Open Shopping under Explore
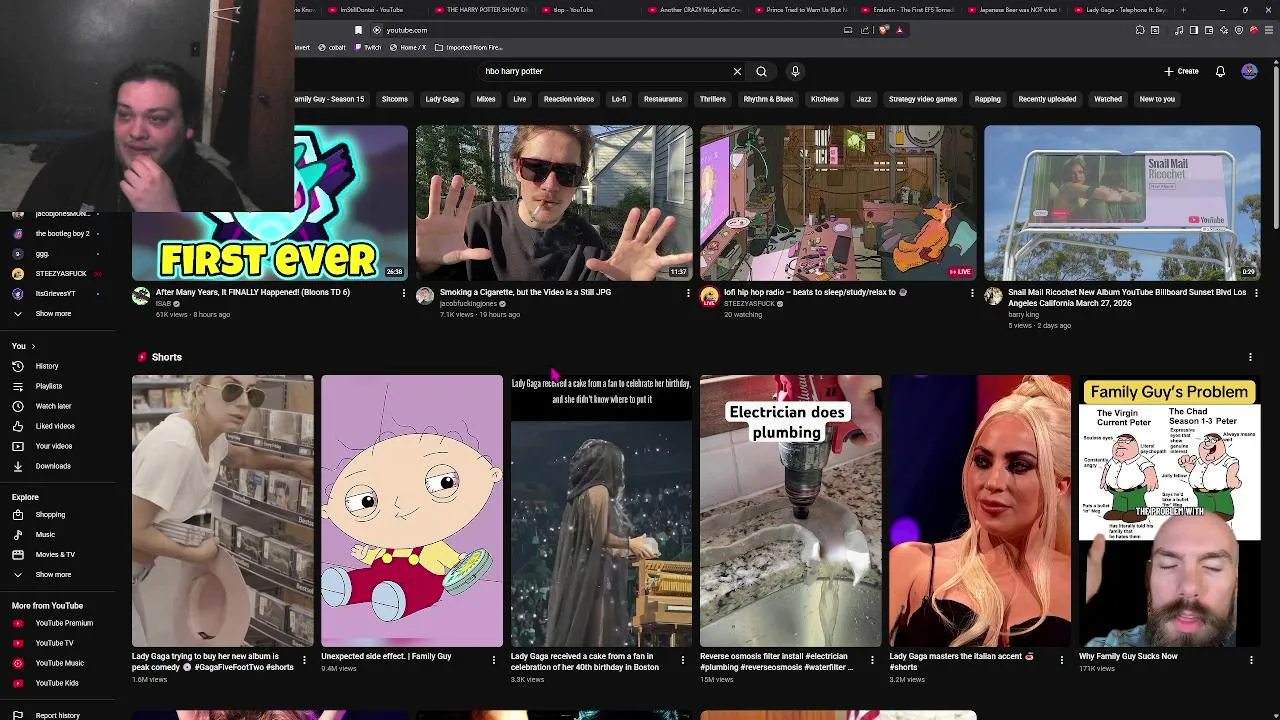The image size is (1280, 720). (50, 515)
